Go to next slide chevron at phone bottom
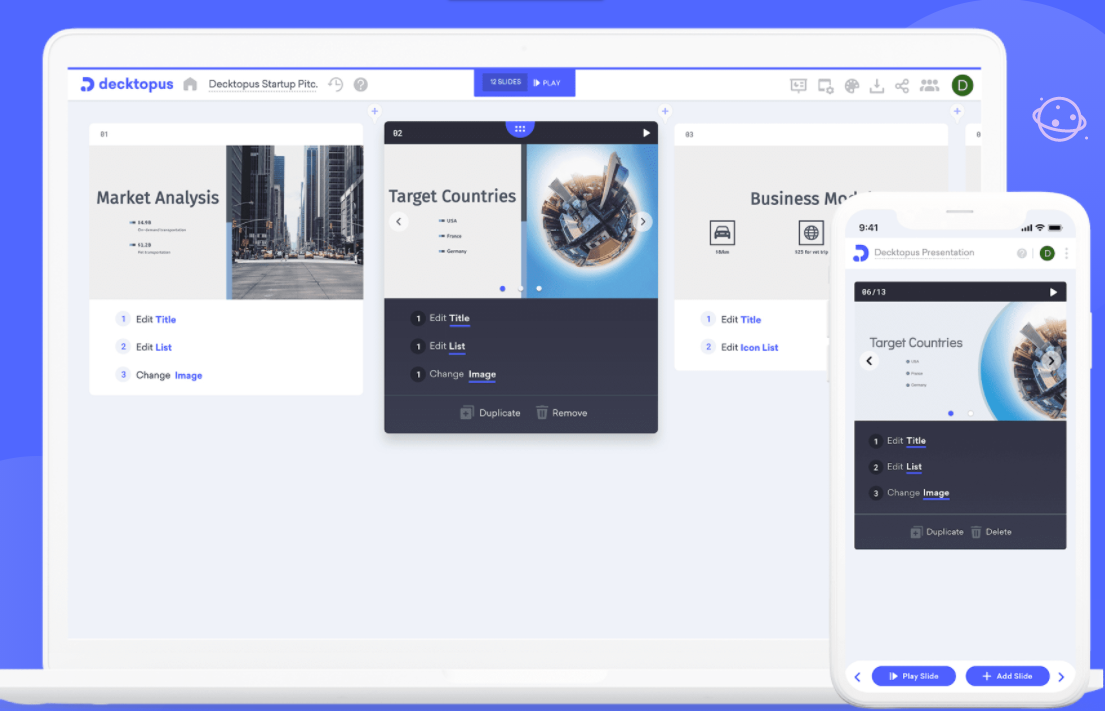 (1061, 677)
